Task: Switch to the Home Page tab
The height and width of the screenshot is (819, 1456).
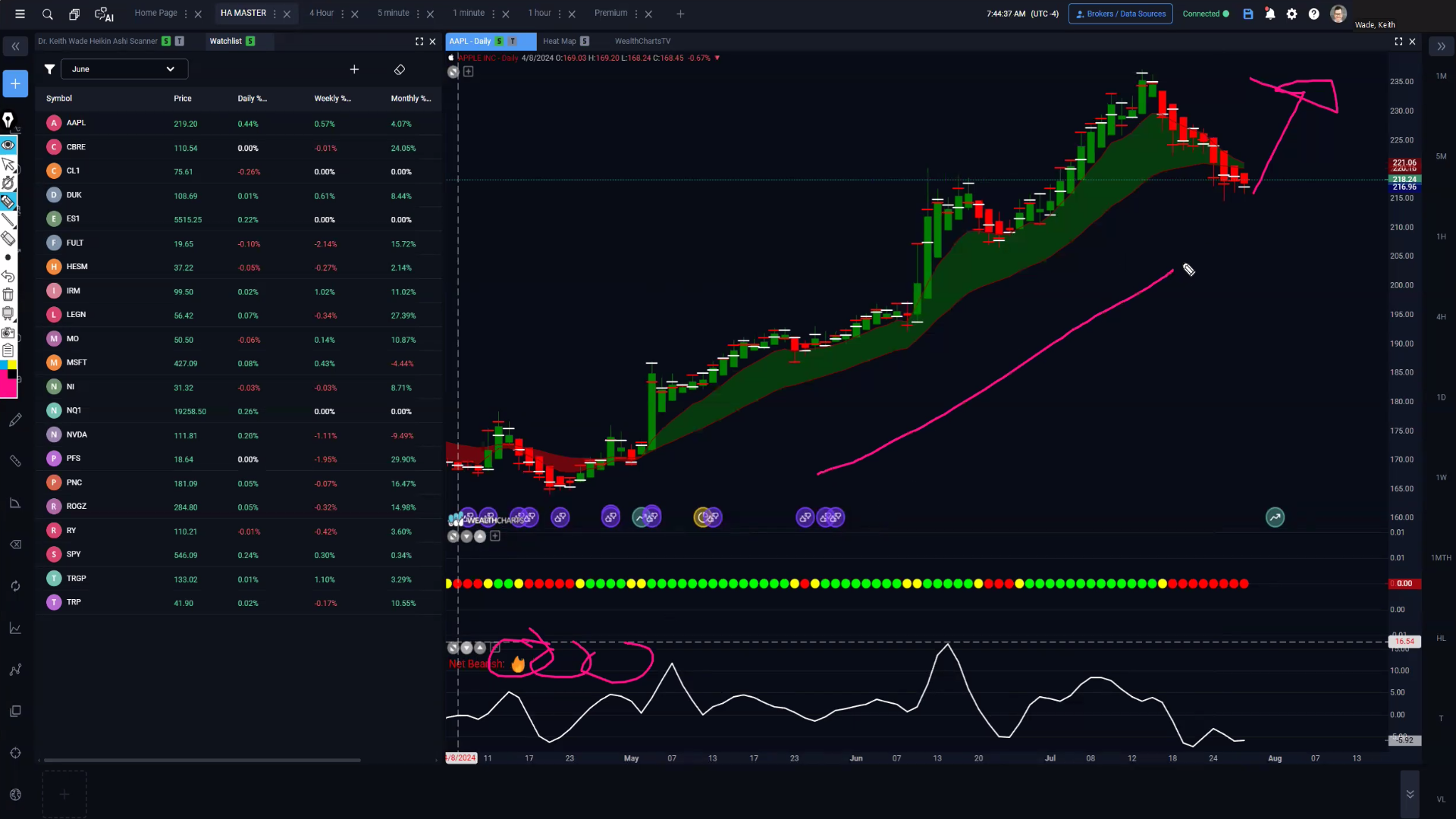Action: click(x=155, y=13)
